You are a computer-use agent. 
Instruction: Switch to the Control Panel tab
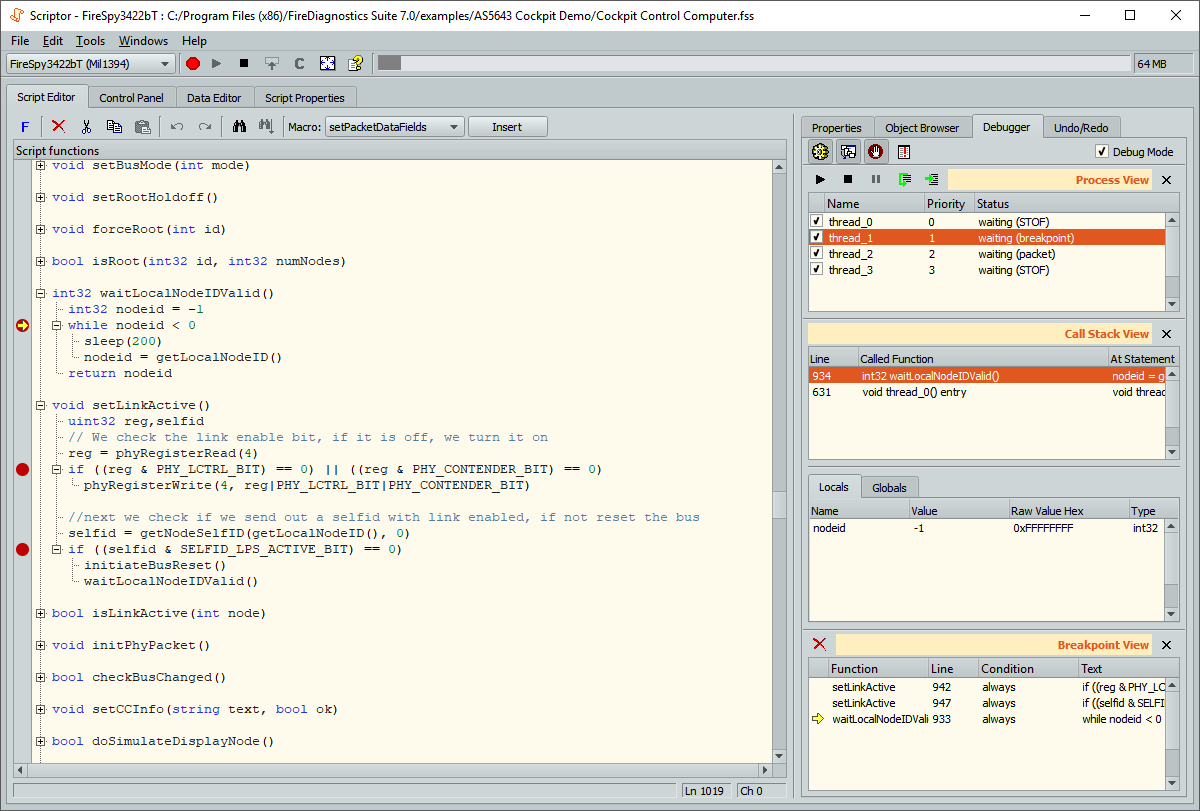click(x=131, y=98)
